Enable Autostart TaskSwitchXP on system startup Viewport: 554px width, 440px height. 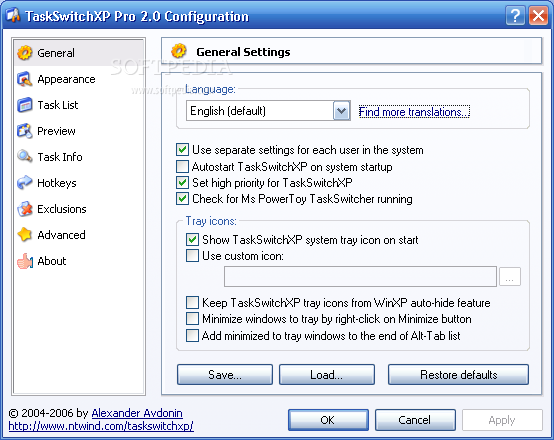click(x=182, y=166)
